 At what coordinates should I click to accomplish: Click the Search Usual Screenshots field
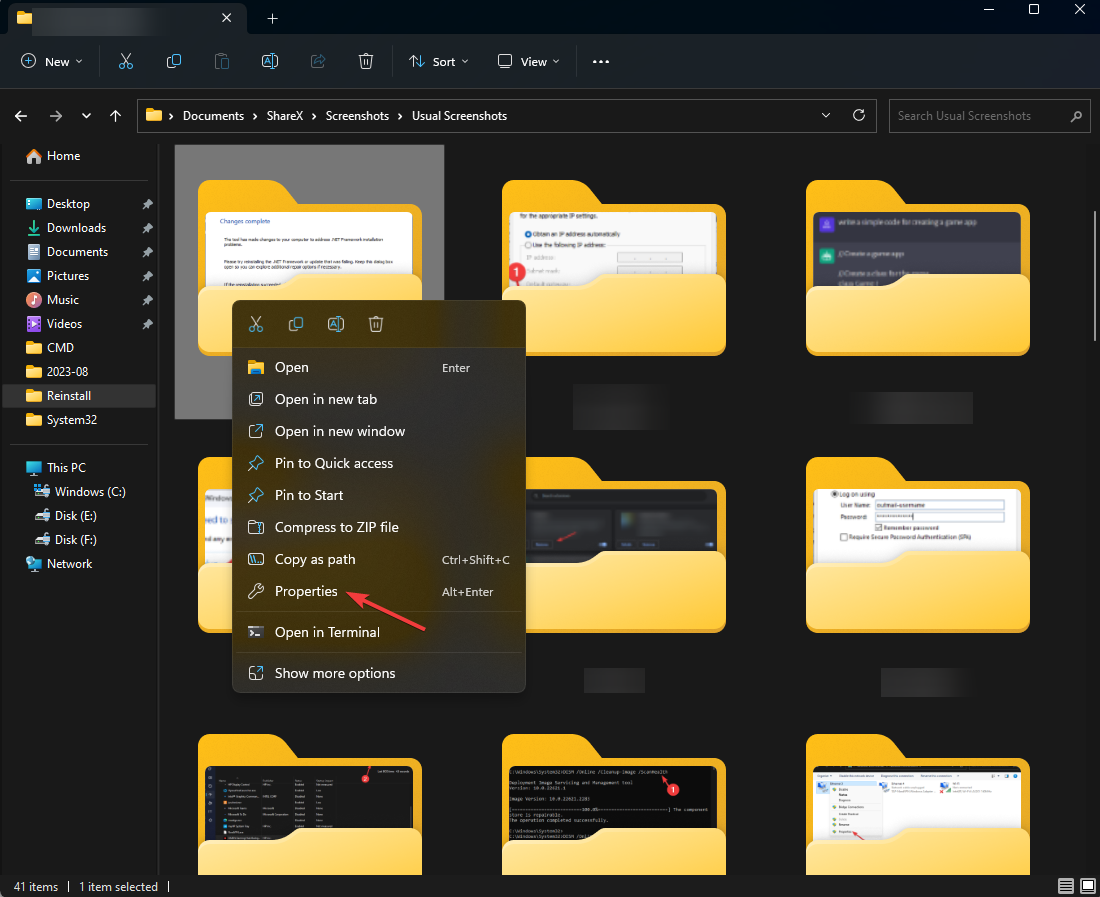[975, 116]
